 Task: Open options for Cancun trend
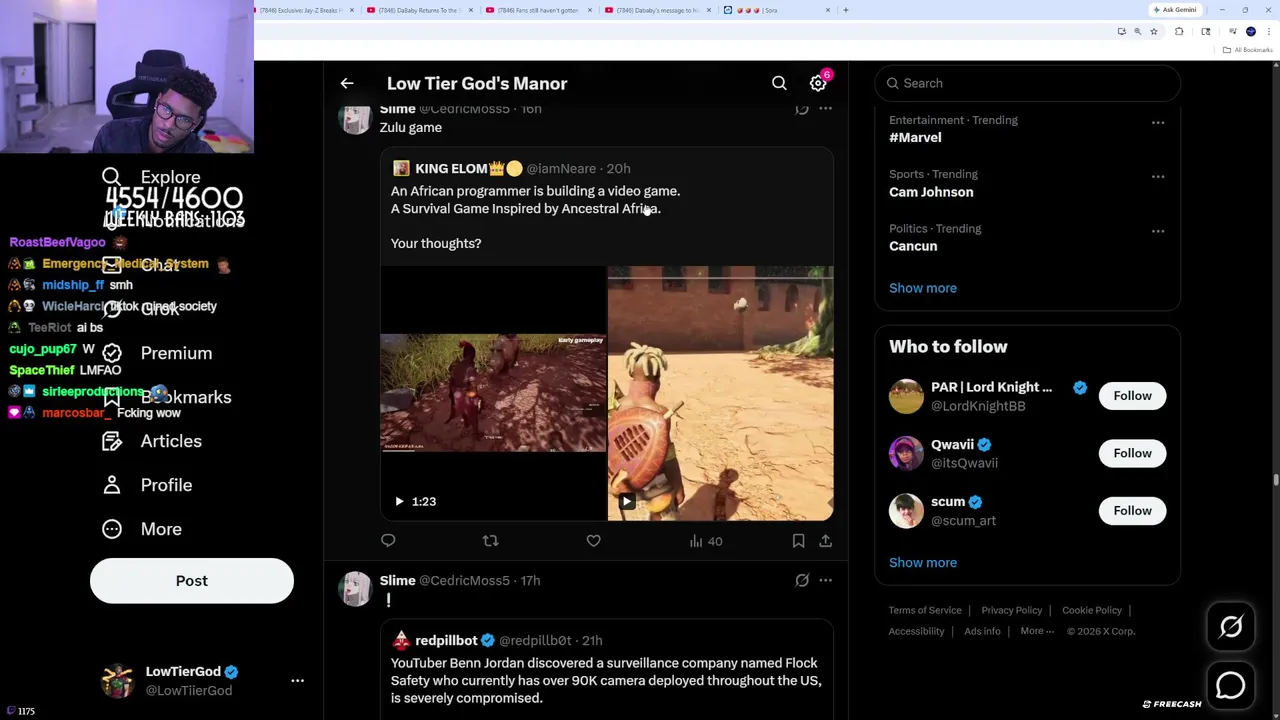coord(1158,231)
